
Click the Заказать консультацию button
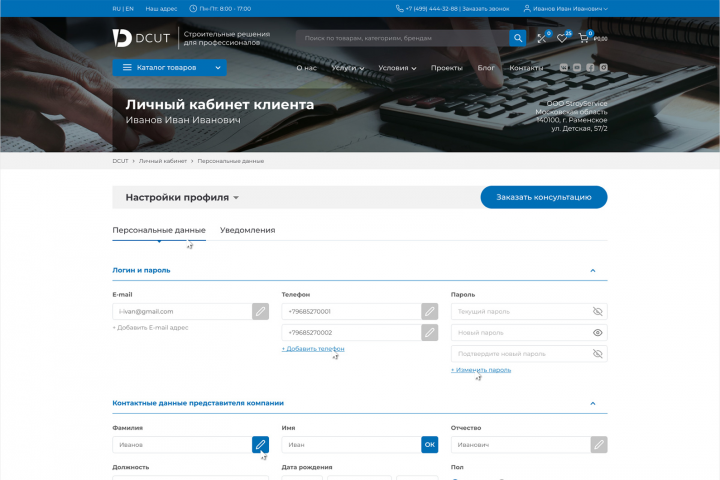coord(544,197)
